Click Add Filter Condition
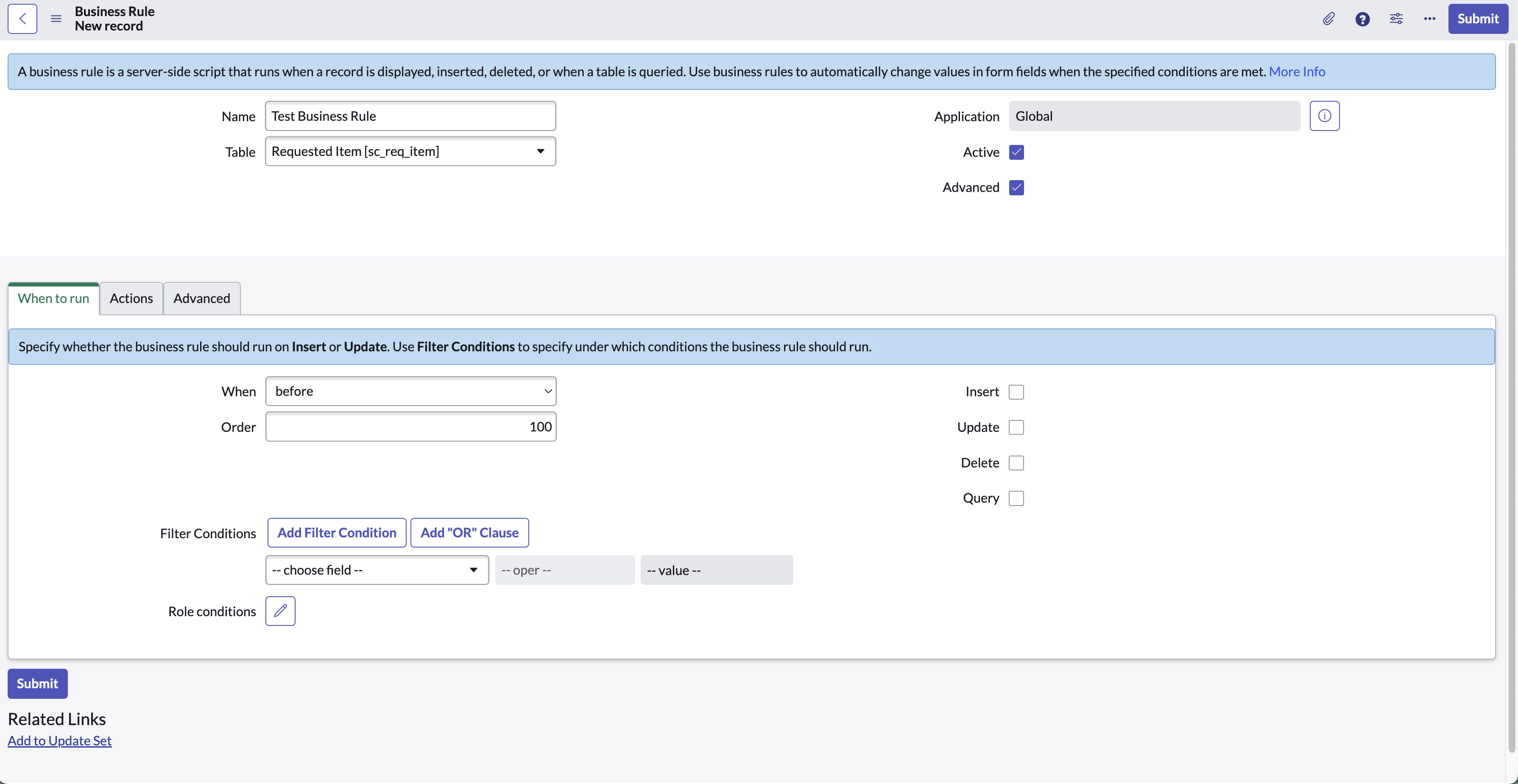The width and height of the screenshot is (1518, 784). [x=337, y=532]
